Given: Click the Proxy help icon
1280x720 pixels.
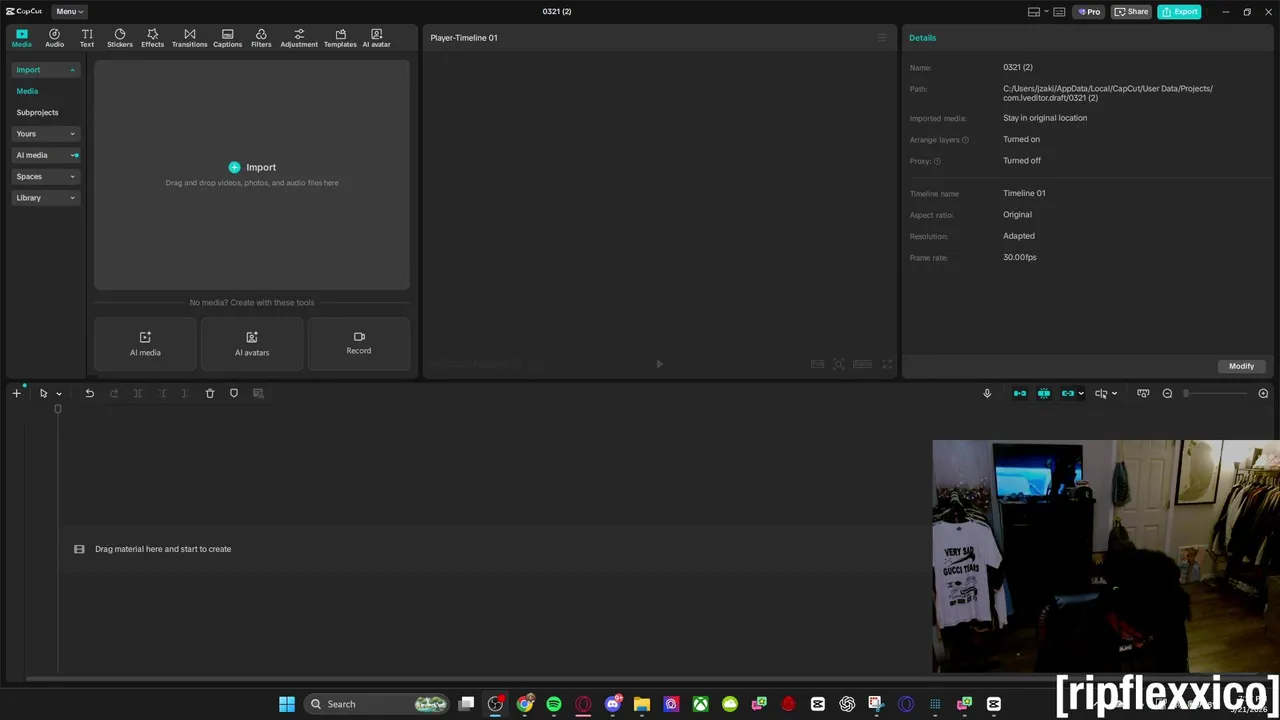Looking at the screenshot, I should (x=937, y=161).
